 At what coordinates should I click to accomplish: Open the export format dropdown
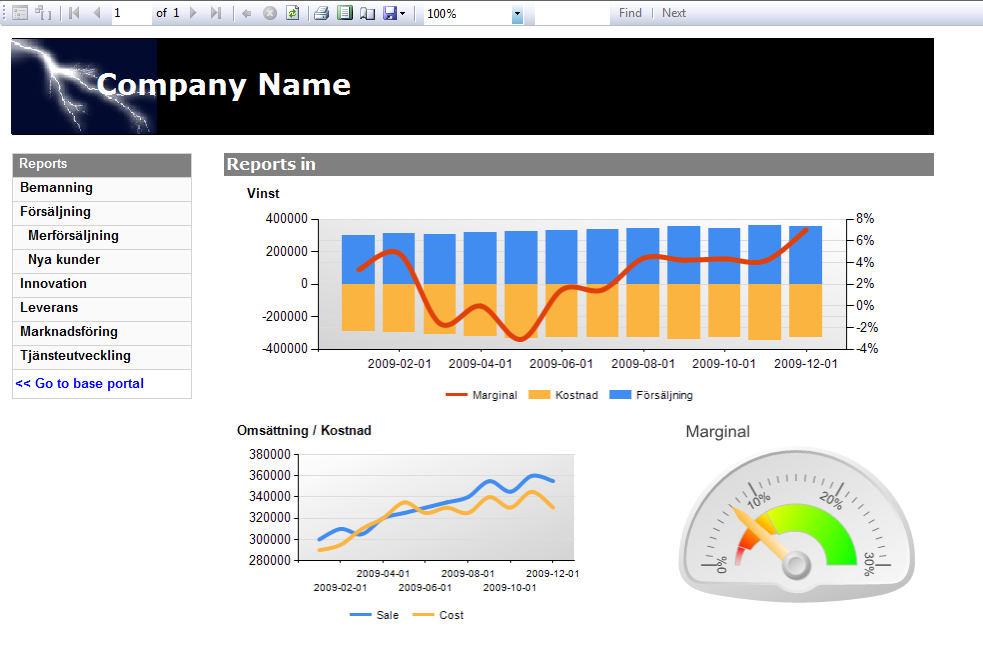(x=401, y=13)
